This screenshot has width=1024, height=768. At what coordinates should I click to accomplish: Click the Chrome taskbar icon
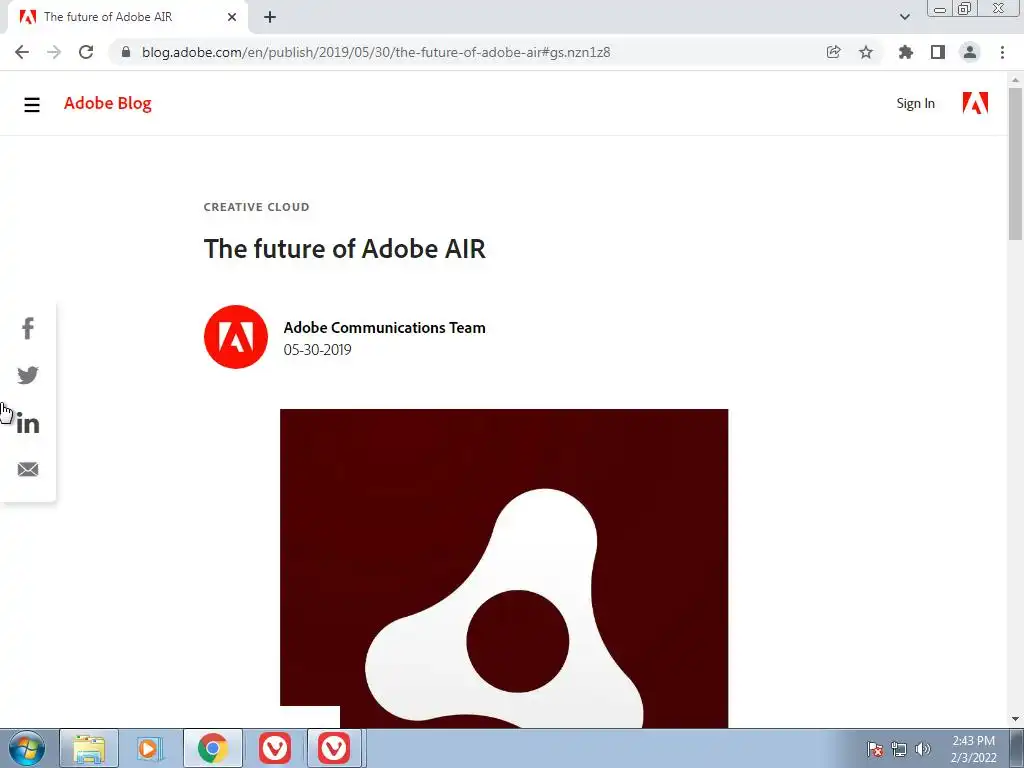(x=212, y=748)
